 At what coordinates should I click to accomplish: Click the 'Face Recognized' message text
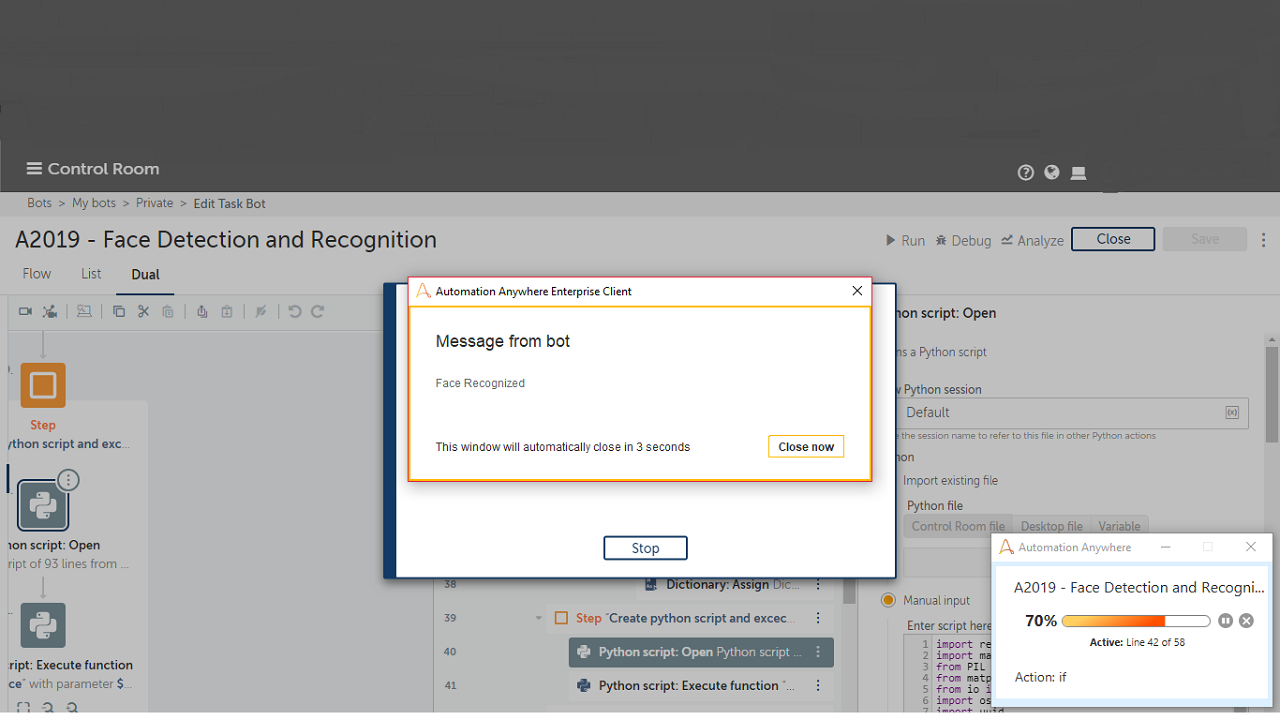(480, 383)
